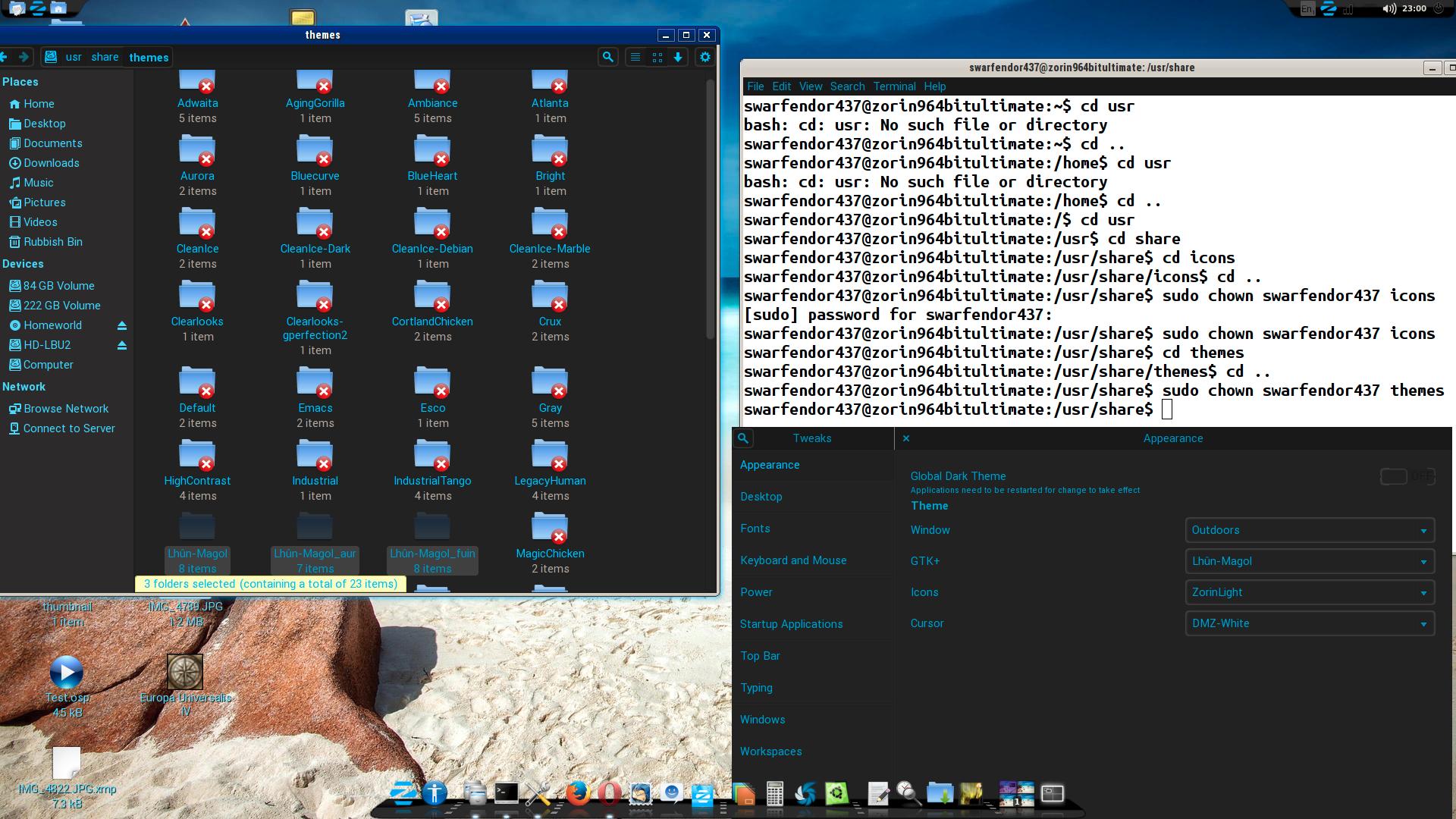The image size is (1456, 819).
Task: Click the Tweaks search icon
Action: [743, 438]
